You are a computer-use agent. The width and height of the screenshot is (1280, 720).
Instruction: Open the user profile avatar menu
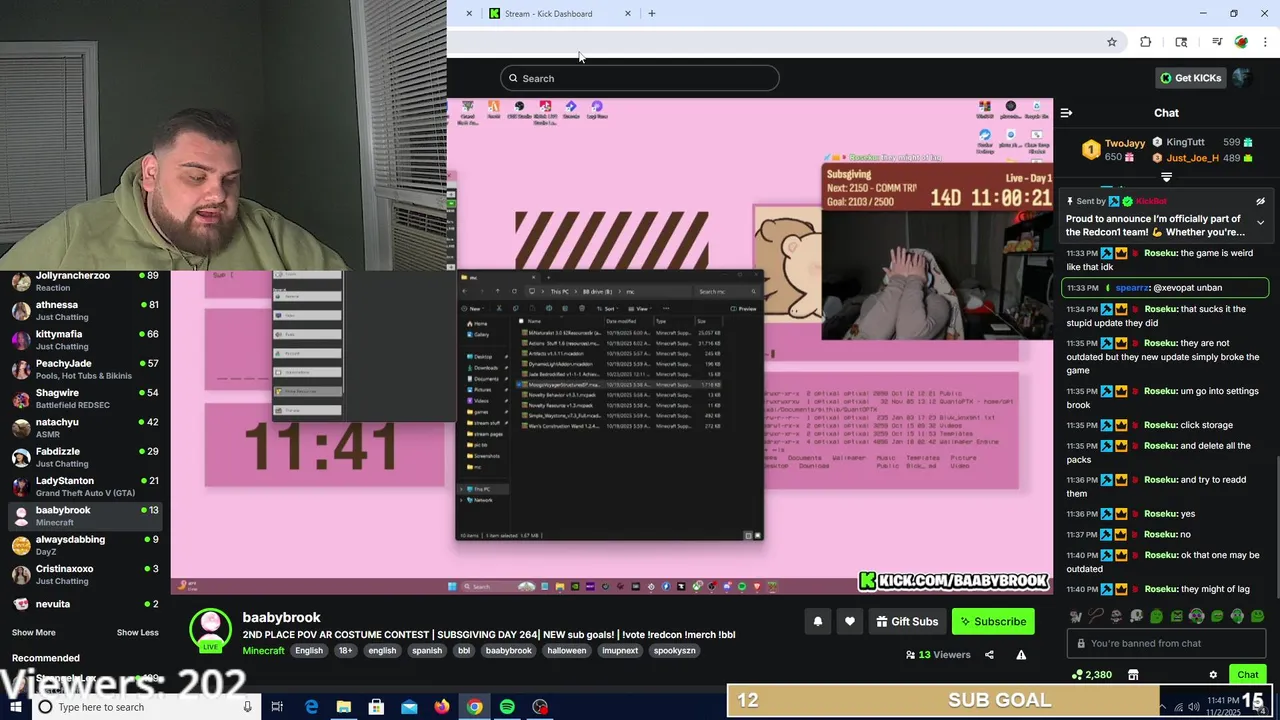(1242, 78)
